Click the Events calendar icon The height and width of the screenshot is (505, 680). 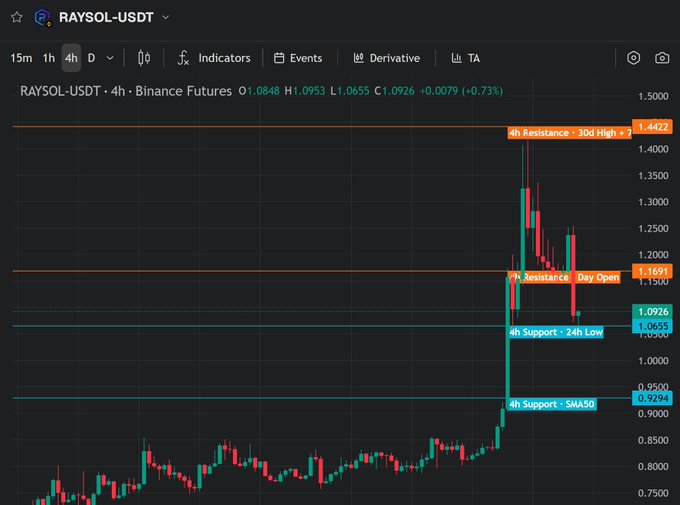point(279,58)
